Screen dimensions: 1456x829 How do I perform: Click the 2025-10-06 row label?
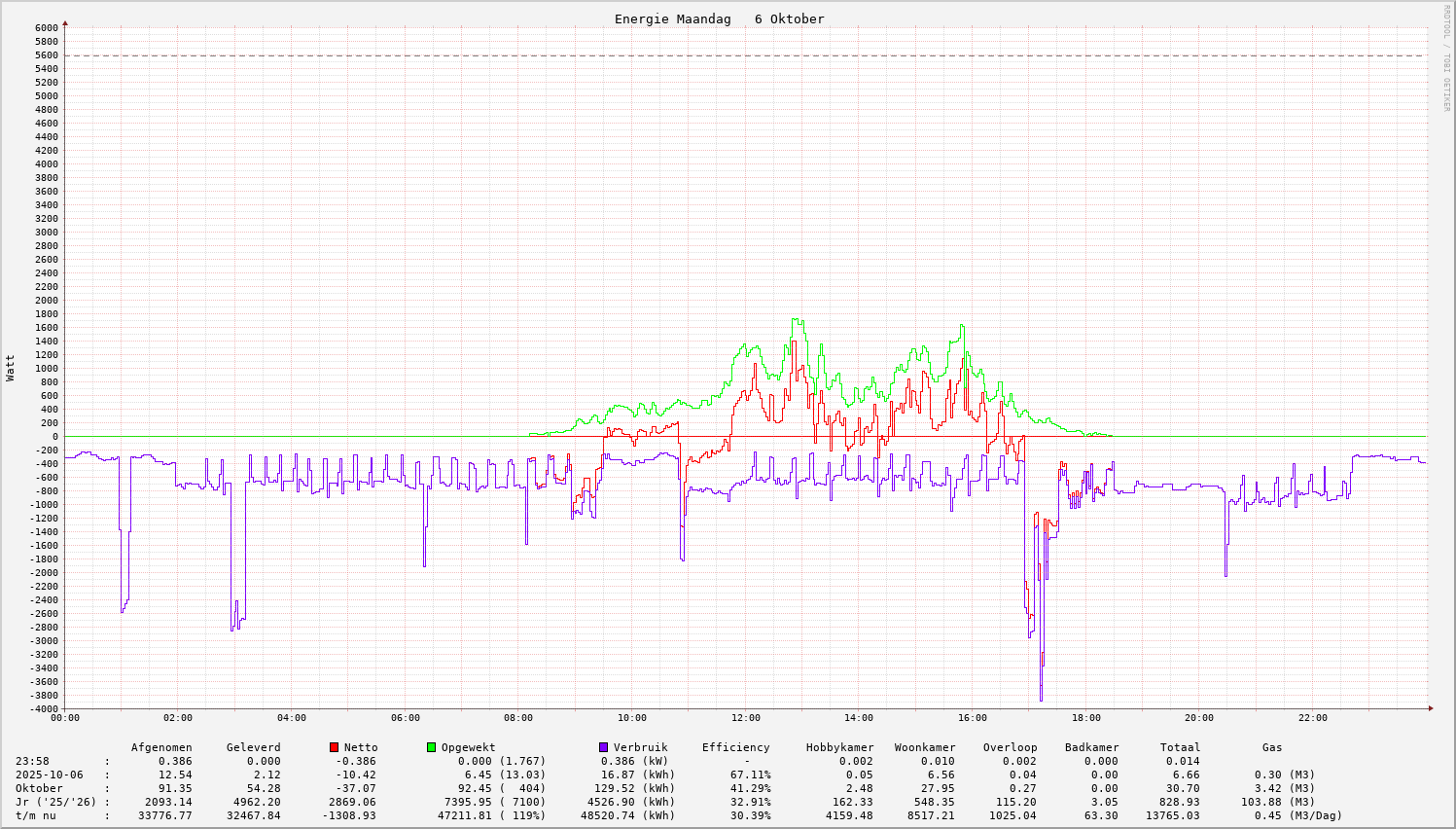pyautogui.click(x=50, y=775)
